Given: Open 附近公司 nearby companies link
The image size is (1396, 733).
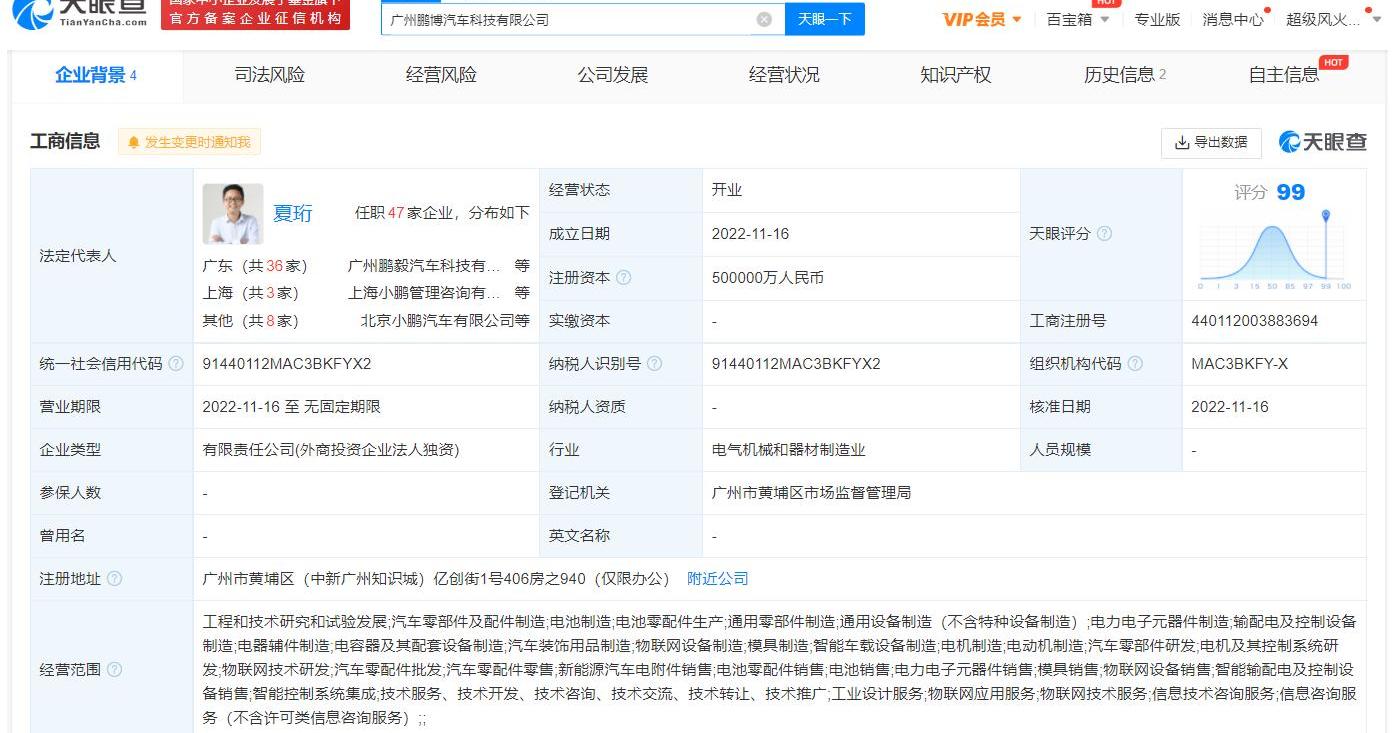Looking at the screenshot, I should click(717, 579).
